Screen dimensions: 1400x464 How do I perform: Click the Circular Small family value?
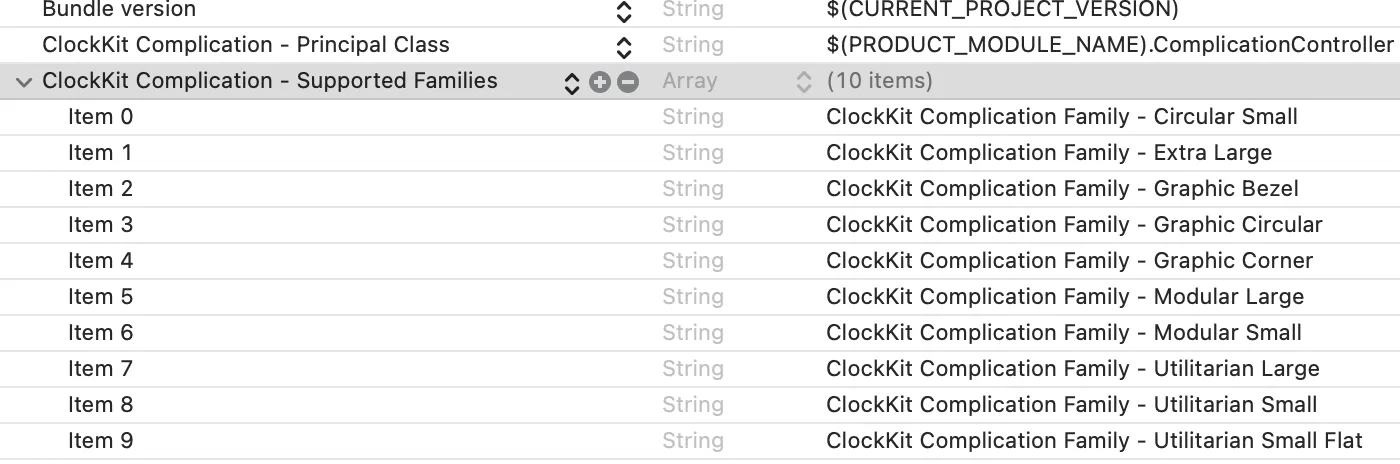pos(1061,117)
